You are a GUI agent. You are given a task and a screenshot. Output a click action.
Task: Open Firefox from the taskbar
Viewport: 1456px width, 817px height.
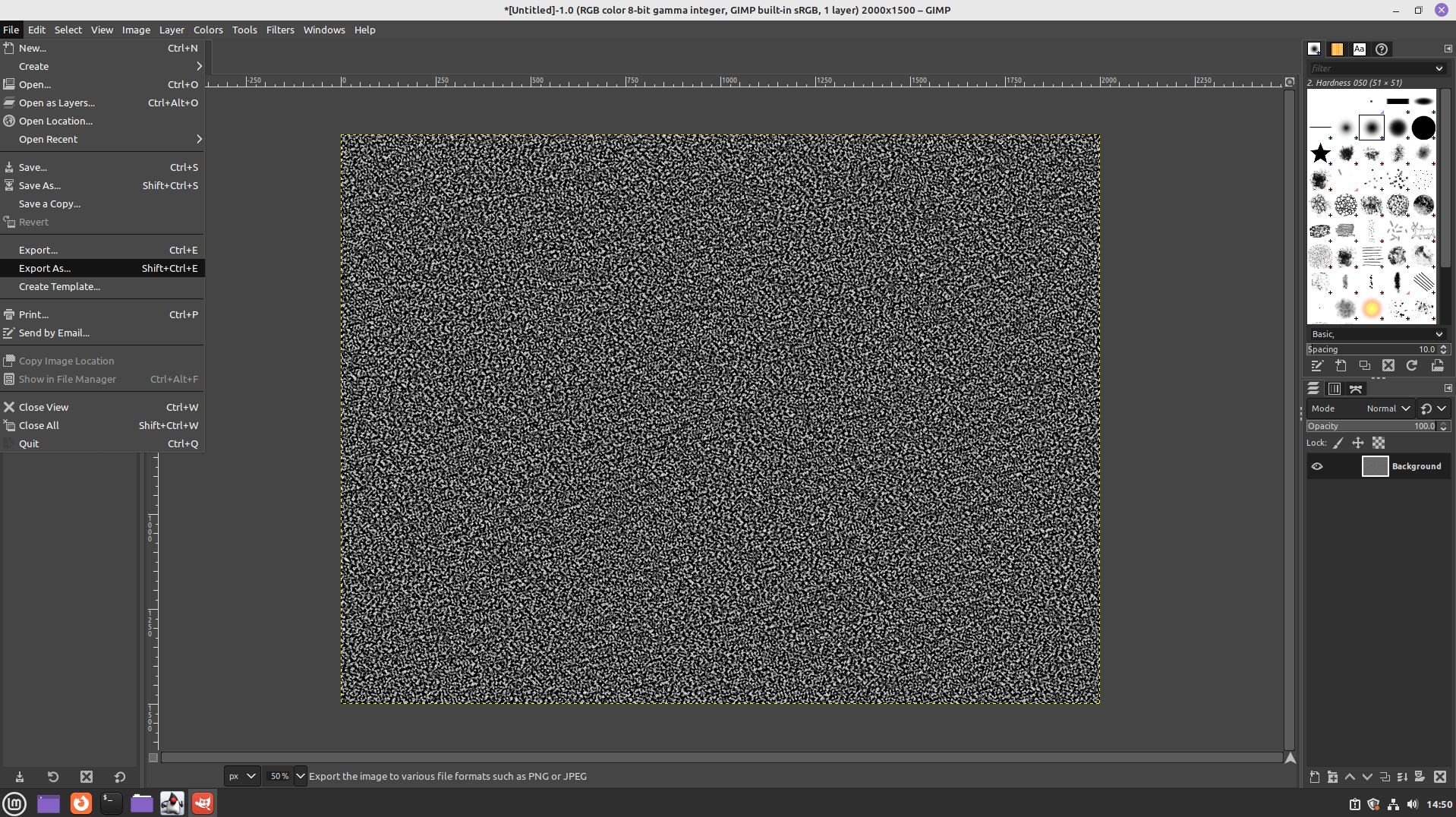[80, 803]
